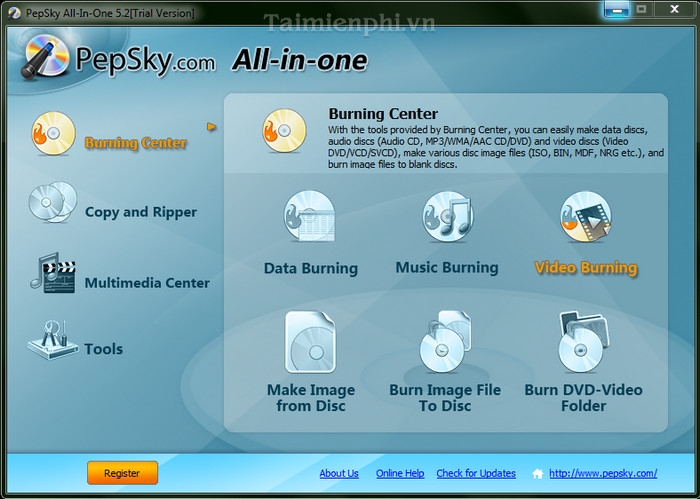Click the All-in-one banner title
The height and width of the screenshot is (499, 700).
[300, 60]
